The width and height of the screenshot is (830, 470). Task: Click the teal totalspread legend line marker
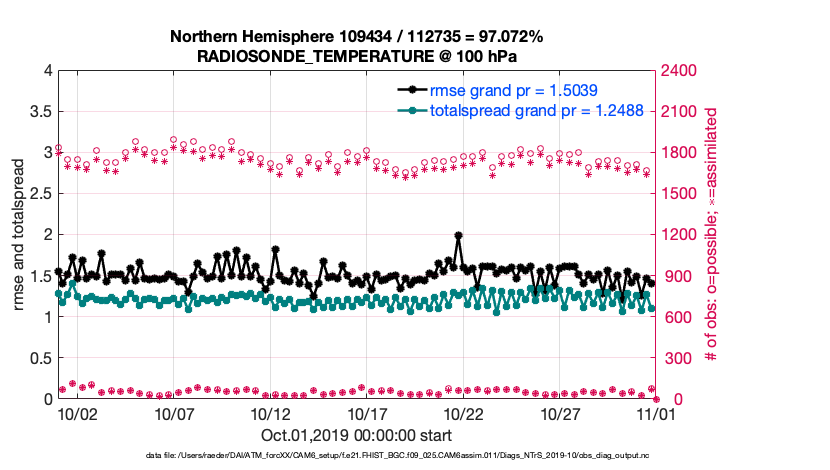[410, 110]
